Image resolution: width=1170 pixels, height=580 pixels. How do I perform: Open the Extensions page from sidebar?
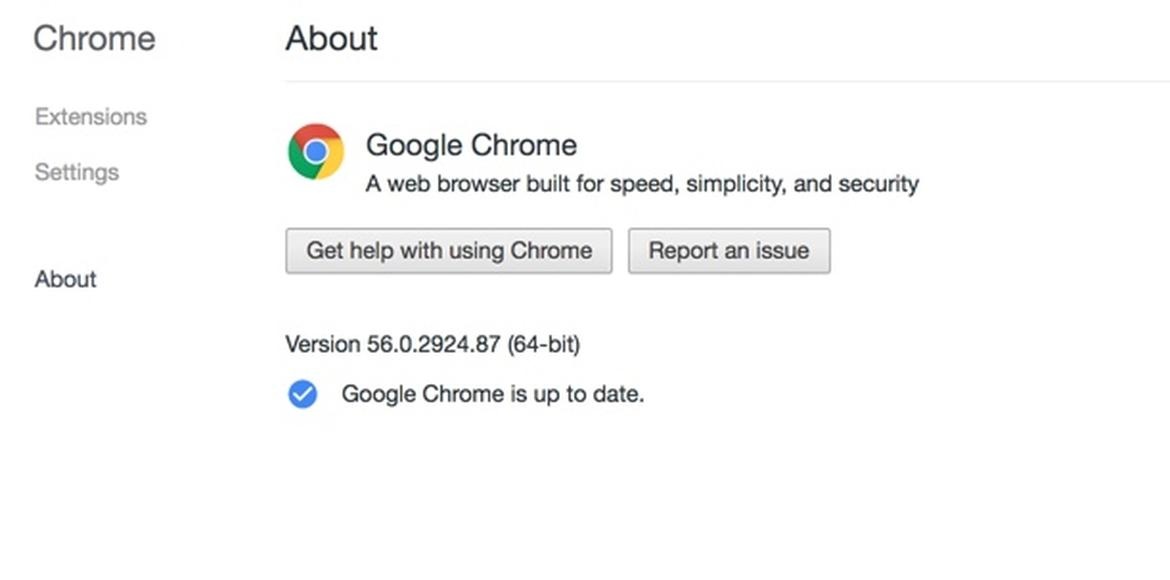point(91,117)
